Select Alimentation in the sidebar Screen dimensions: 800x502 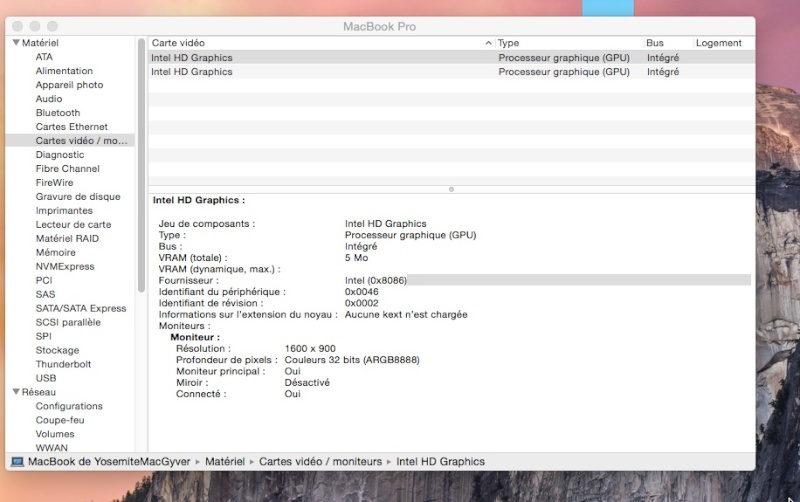64,71
